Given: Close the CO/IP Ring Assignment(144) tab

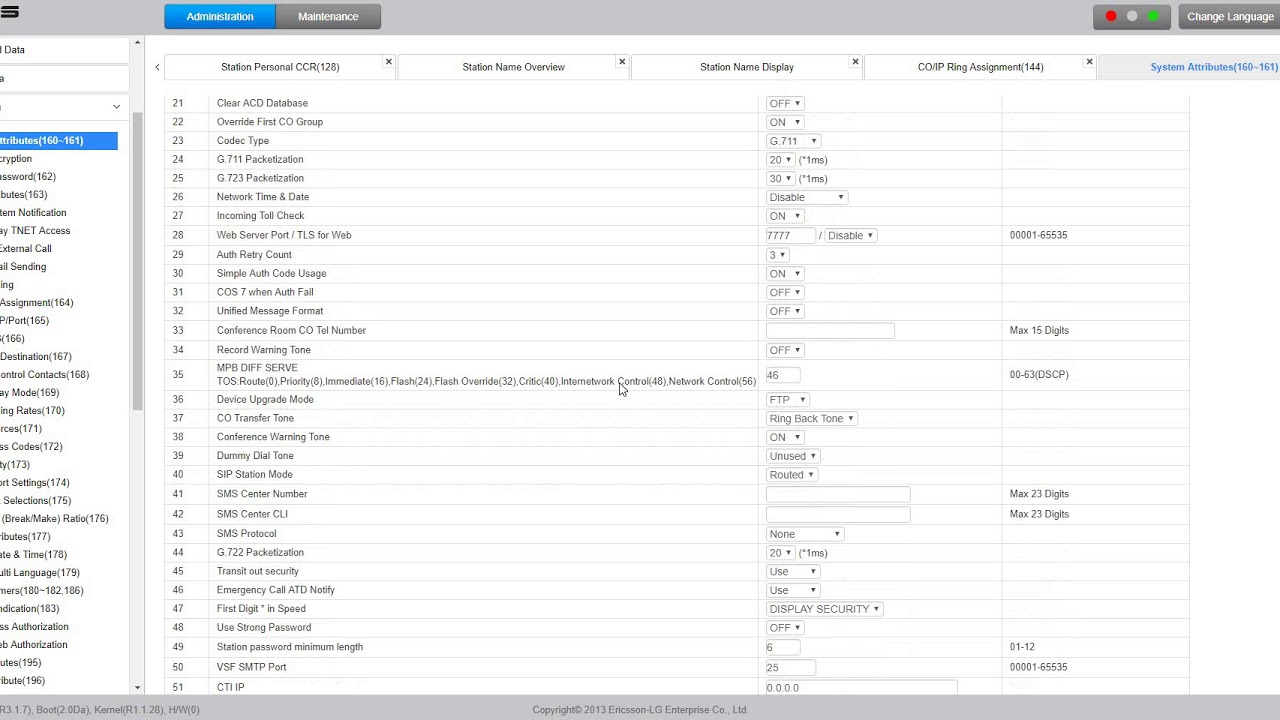Looking at the screenshot, I should tap(1089, 62).
